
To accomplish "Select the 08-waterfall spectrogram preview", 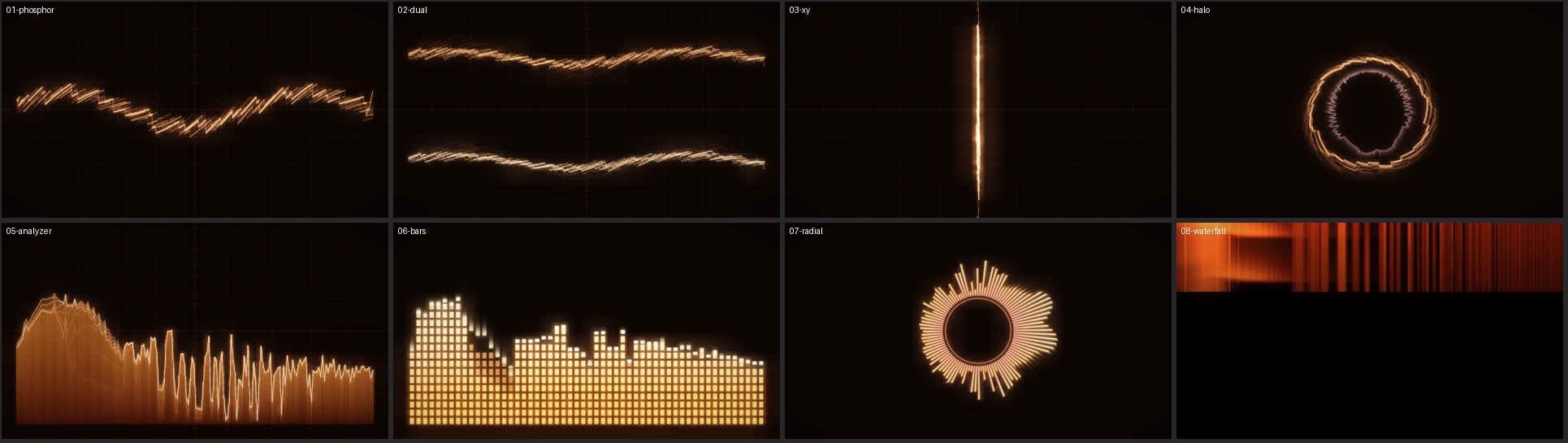I will (1370, 331).
